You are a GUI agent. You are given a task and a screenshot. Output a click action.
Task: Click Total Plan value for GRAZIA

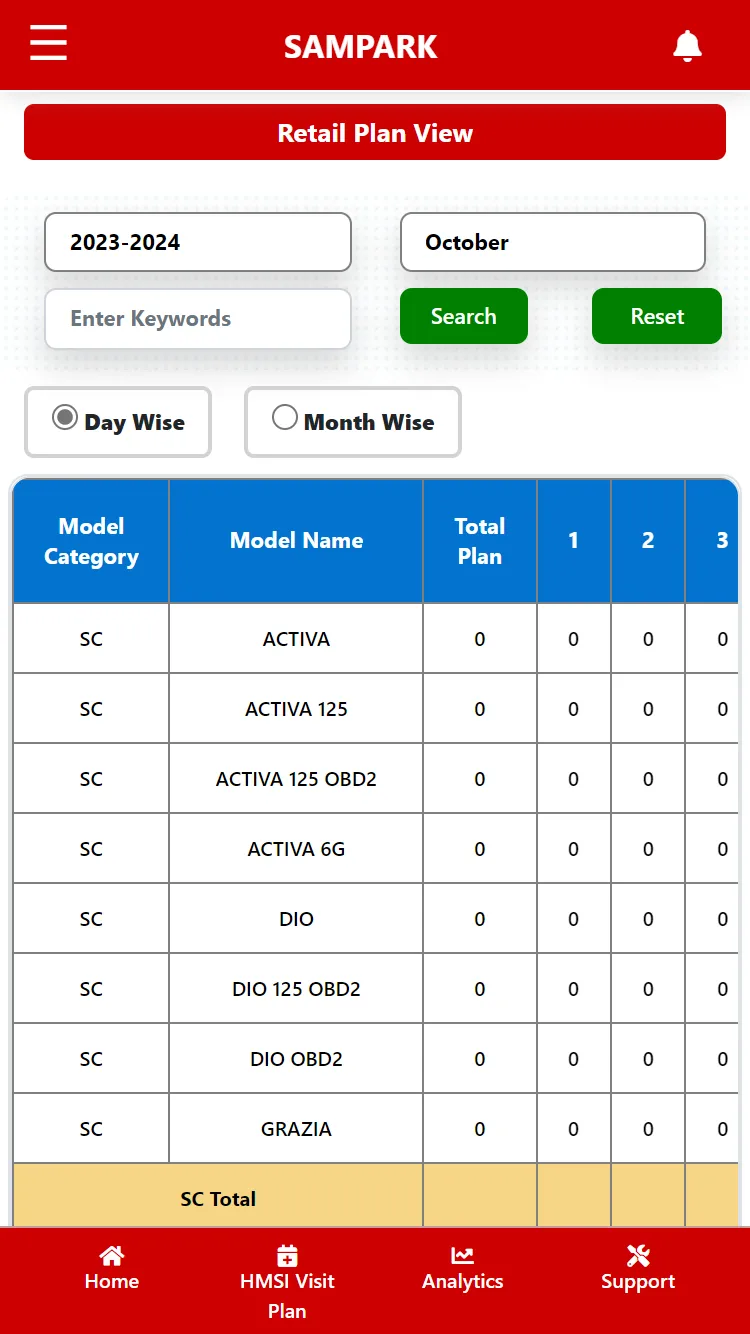click(480, 1128)
